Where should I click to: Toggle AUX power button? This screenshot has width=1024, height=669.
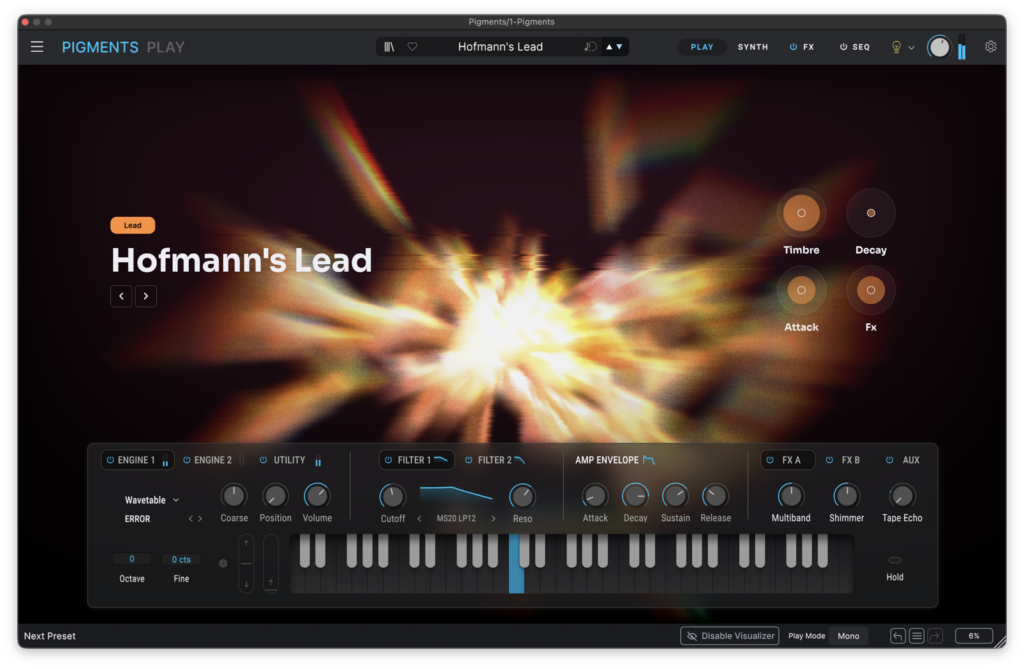coord(889,460)
